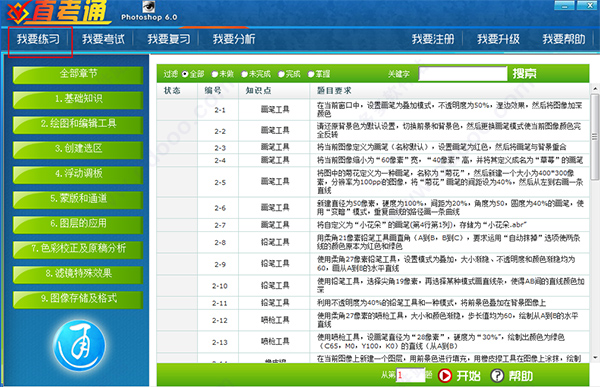Select the 完成 filter radio button
This screenshot has height=387, width=600.
(281, 74)
